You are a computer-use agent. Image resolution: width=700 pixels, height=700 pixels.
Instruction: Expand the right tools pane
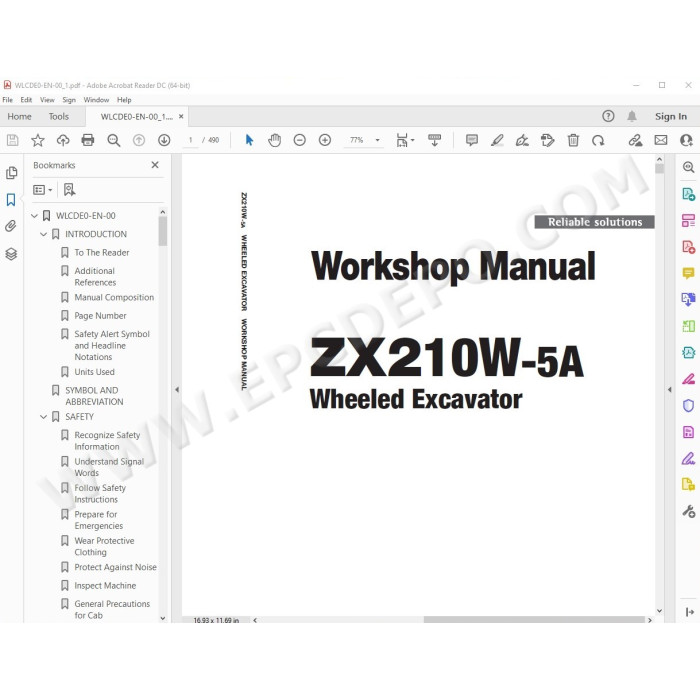pos(689,612)
